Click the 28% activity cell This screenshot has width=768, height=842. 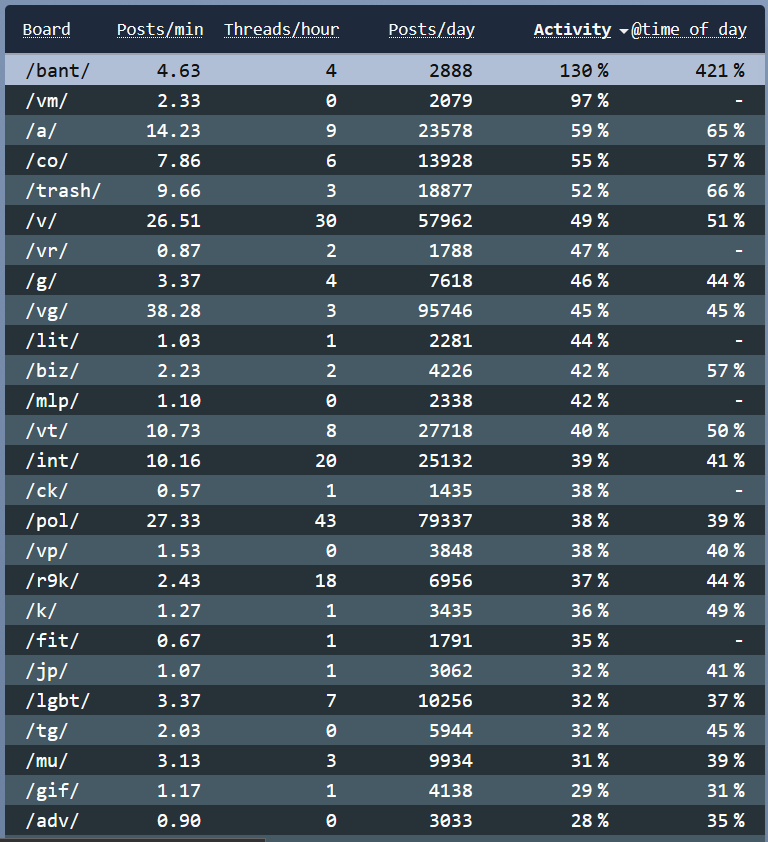tap(590, 821)
